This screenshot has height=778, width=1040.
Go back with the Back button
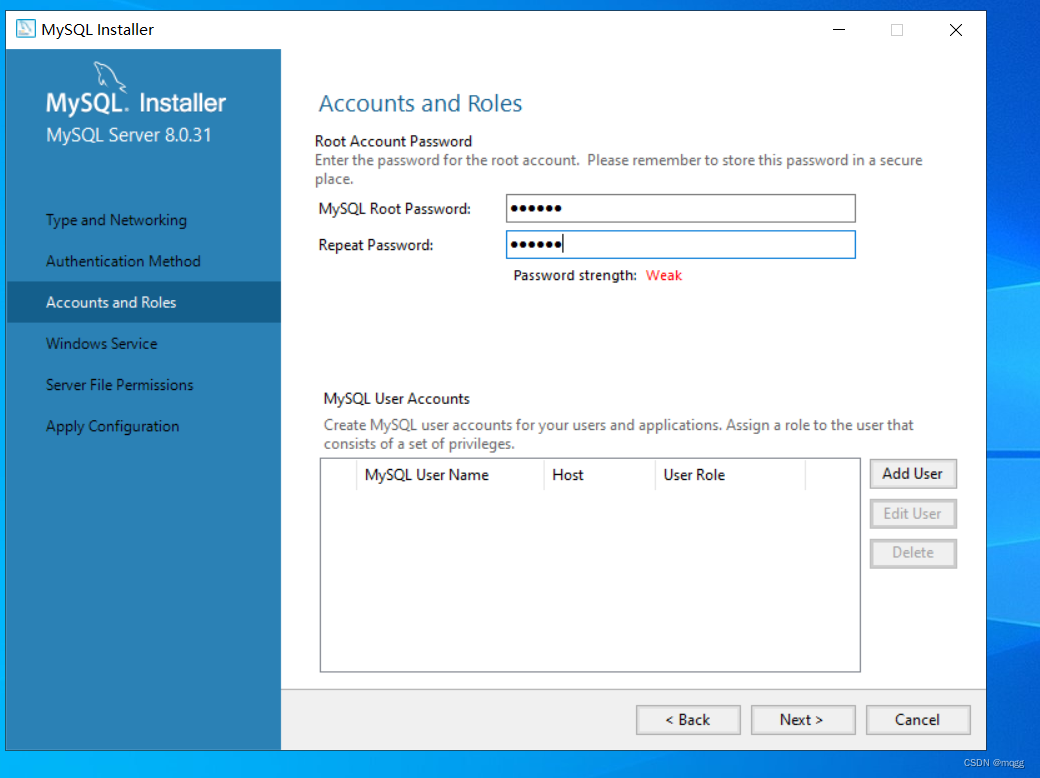pos(688,720)
